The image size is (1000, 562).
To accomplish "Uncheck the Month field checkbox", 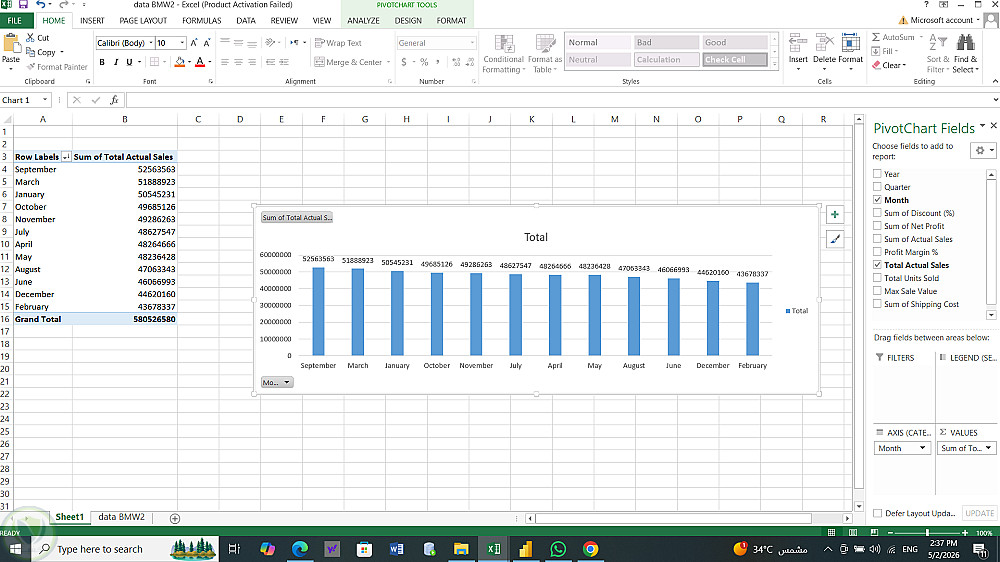I will tap(877, 200).
